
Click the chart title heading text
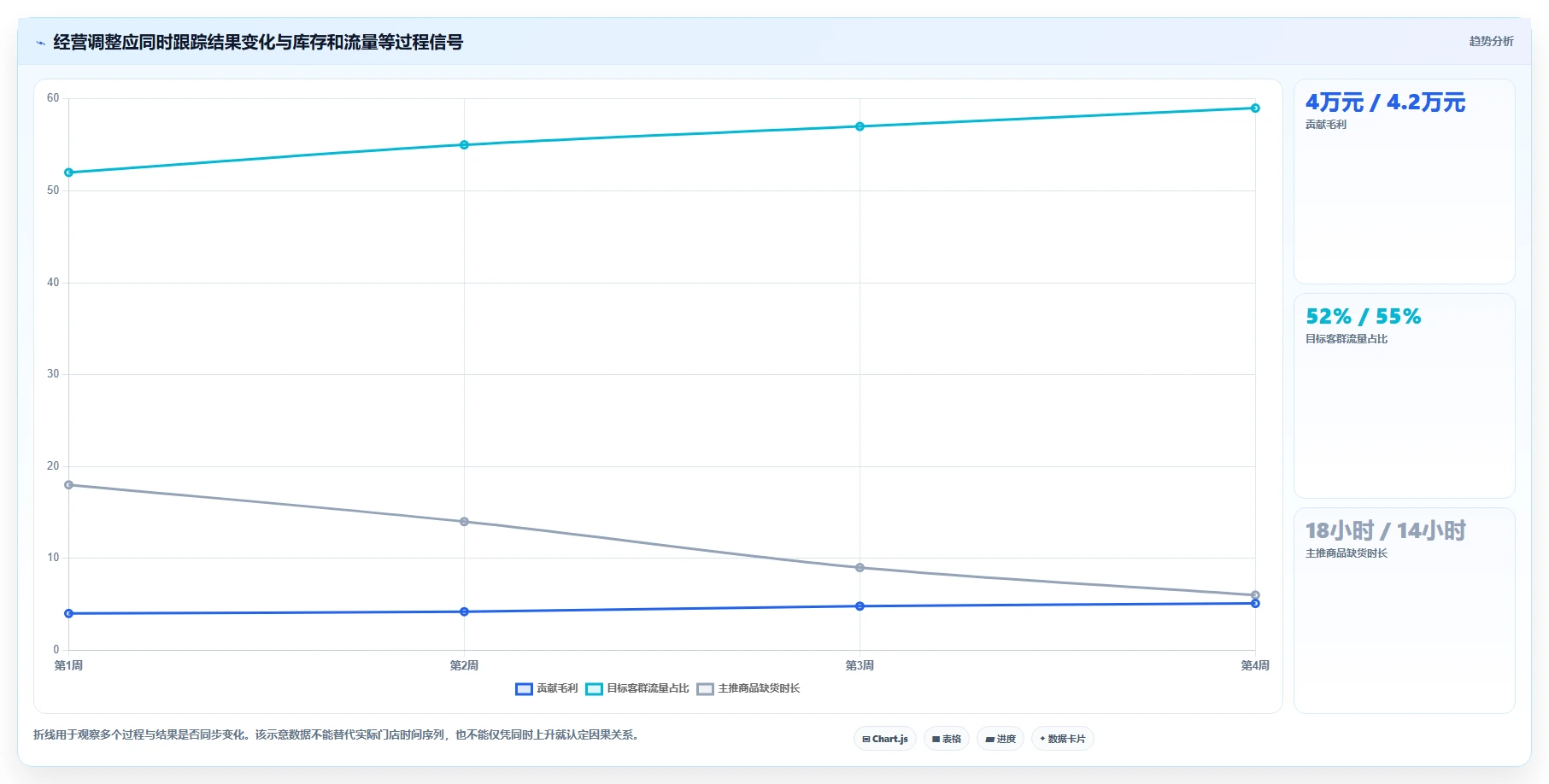258,43
